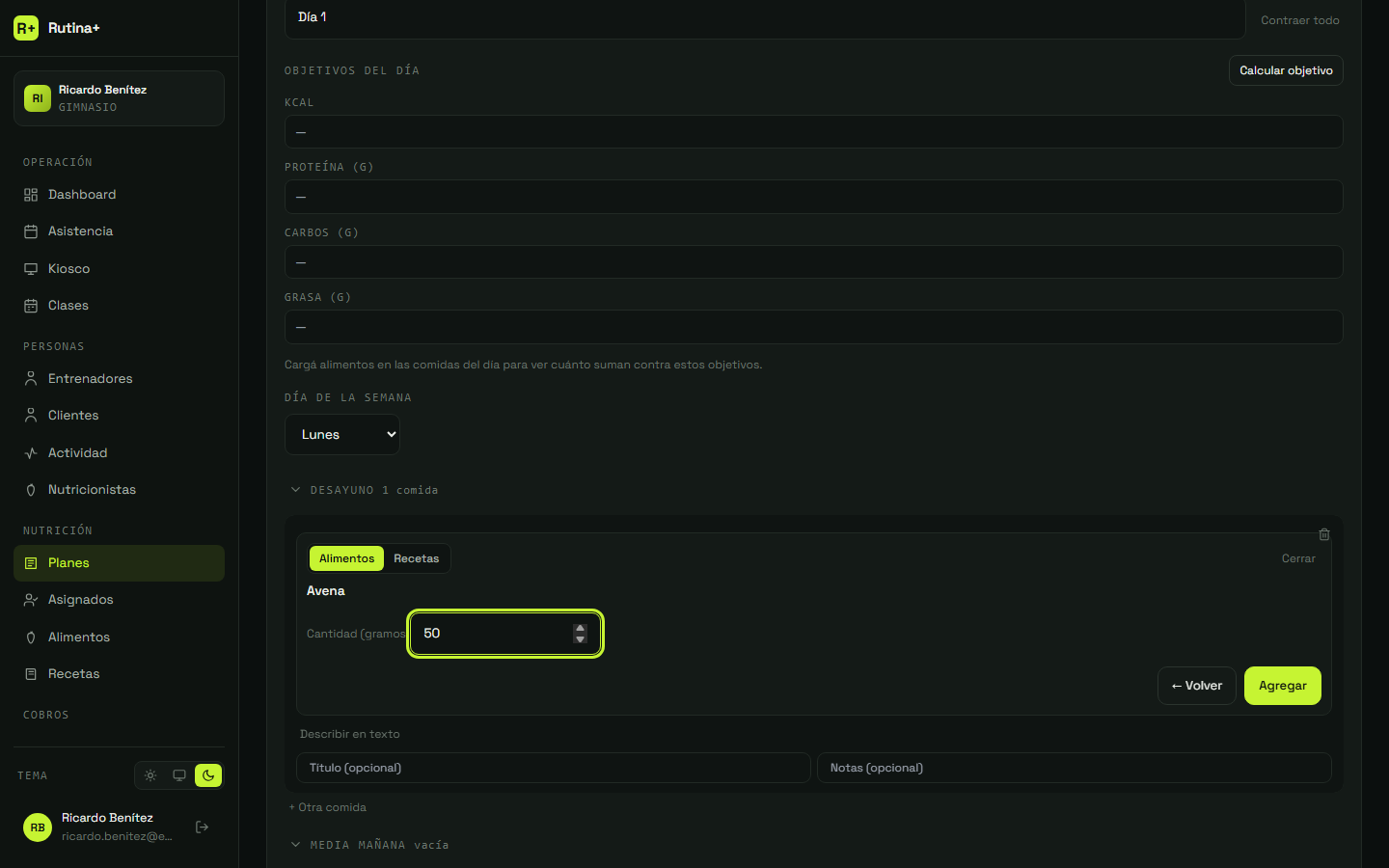This screenshot has height=868, width=1389.
Task: Add another meal via Otra comida
Action: click(x=328, y=807)
